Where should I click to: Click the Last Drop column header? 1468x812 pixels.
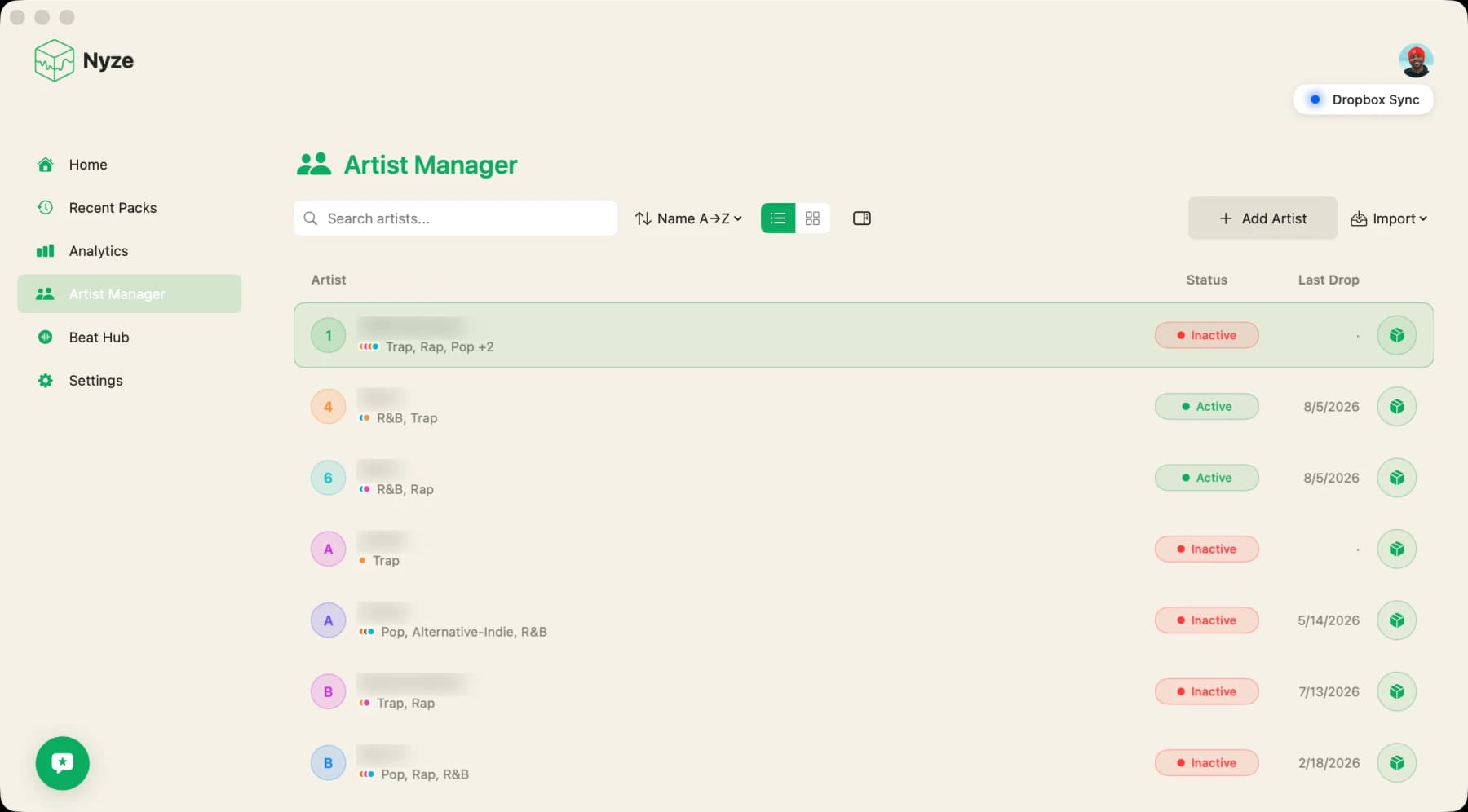click(x=1329, y=280)
